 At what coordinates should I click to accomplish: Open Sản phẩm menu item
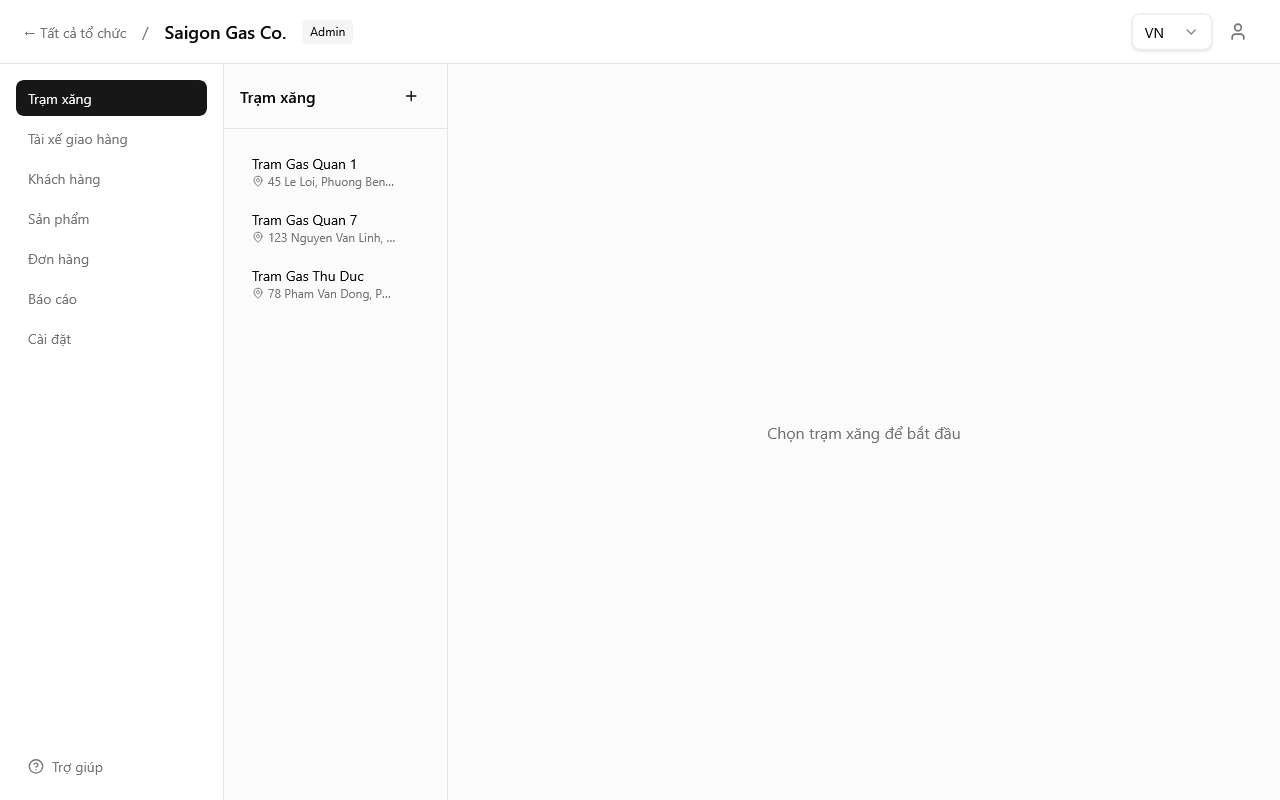click(59, 219)
